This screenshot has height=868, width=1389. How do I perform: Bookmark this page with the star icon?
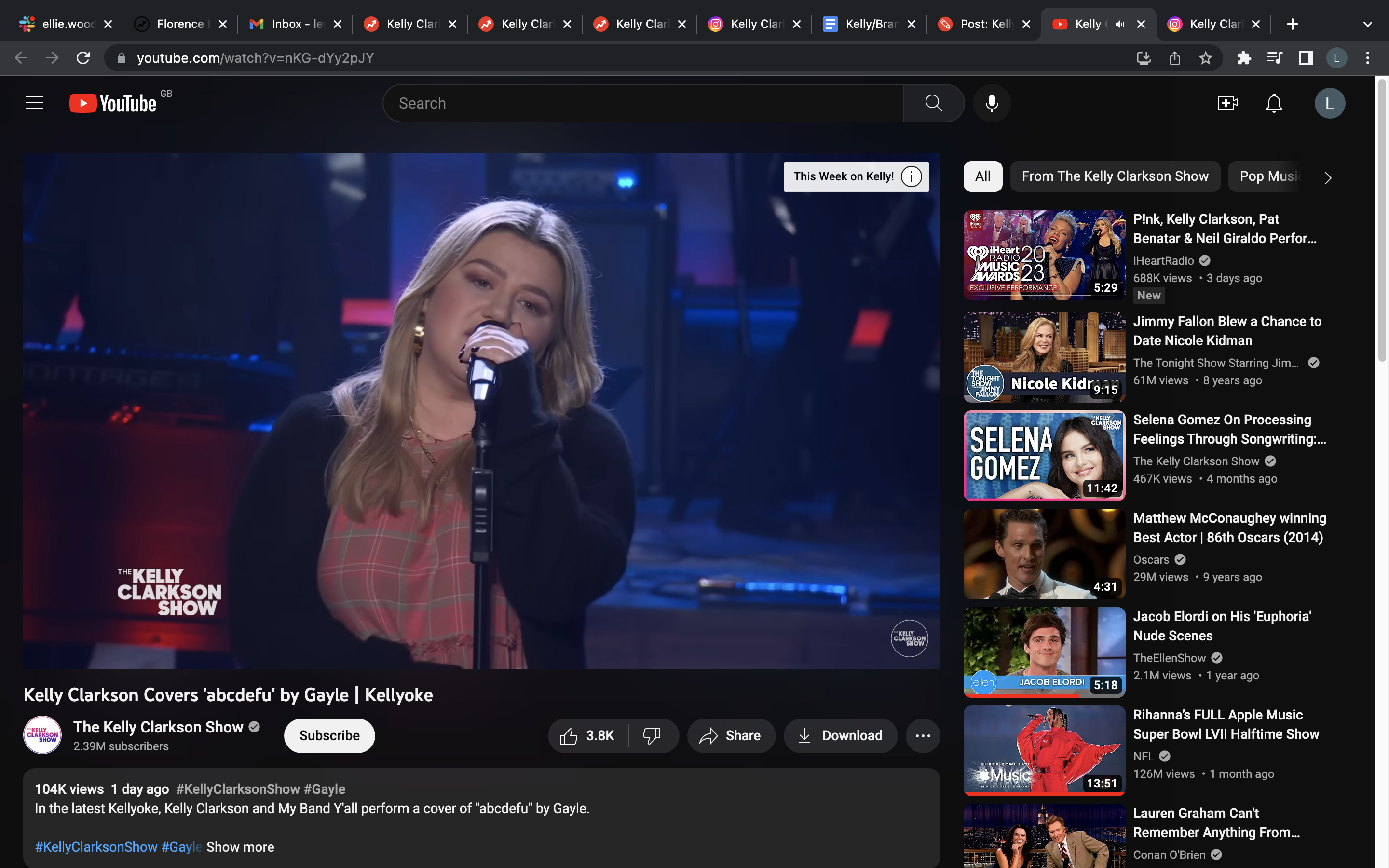(1205, 58)
